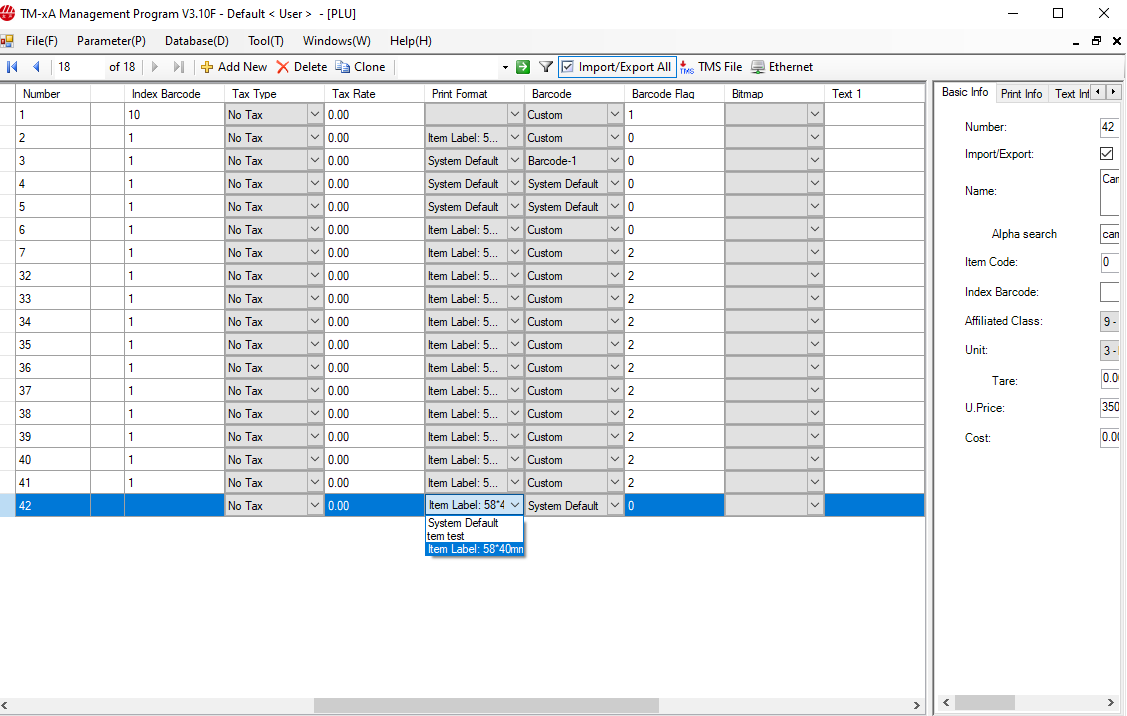Choose 'tem test' from the dropdown list
This screenshot has height=716, width=1127.
coord(446,536)
